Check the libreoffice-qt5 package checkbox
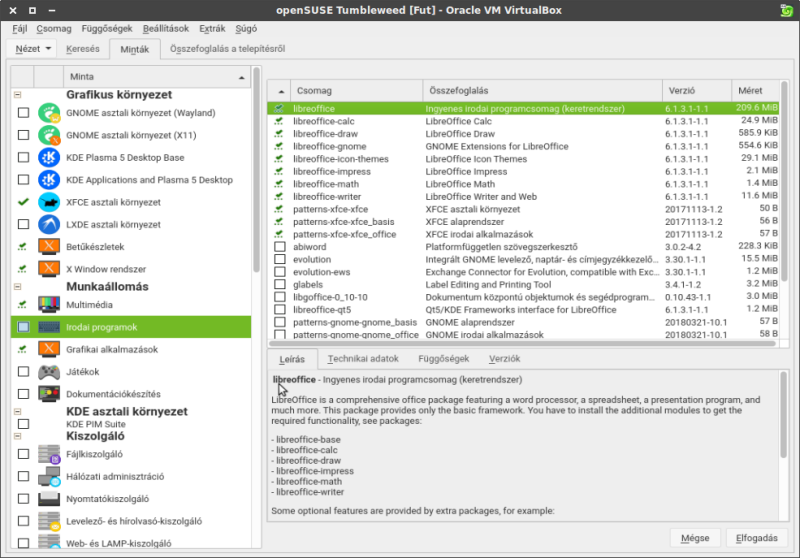 tap(280, 309)
